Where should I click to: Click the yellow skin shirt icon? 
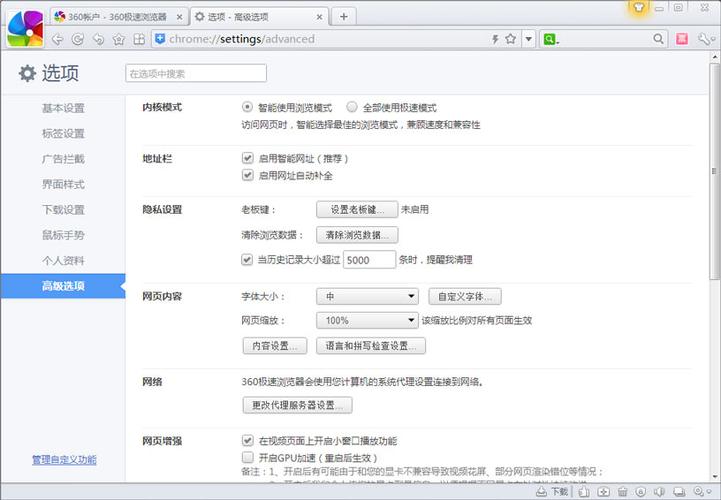(x=638, y=7)
